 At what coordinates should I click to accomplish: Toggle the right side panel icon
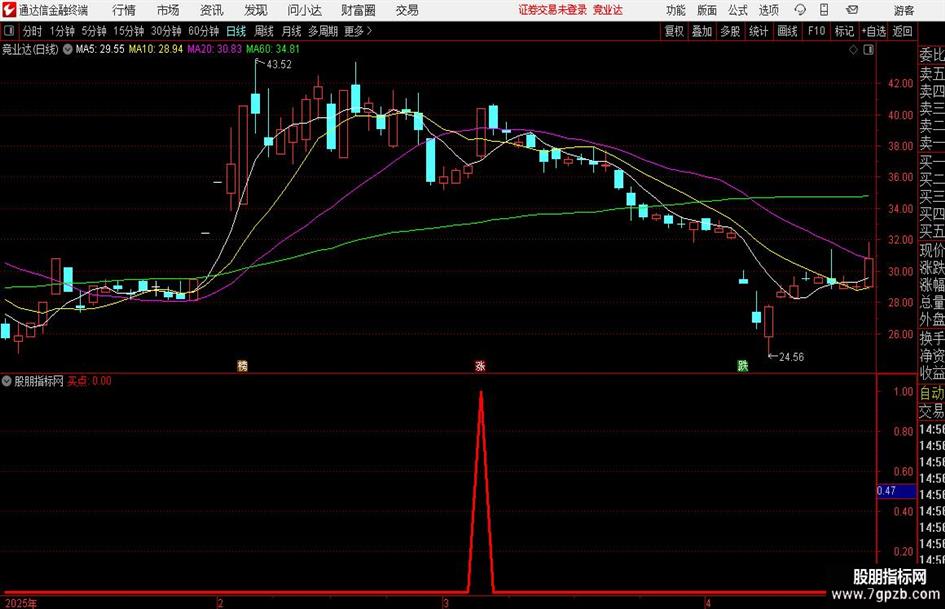pyautogui.click(x=868, y=49)
